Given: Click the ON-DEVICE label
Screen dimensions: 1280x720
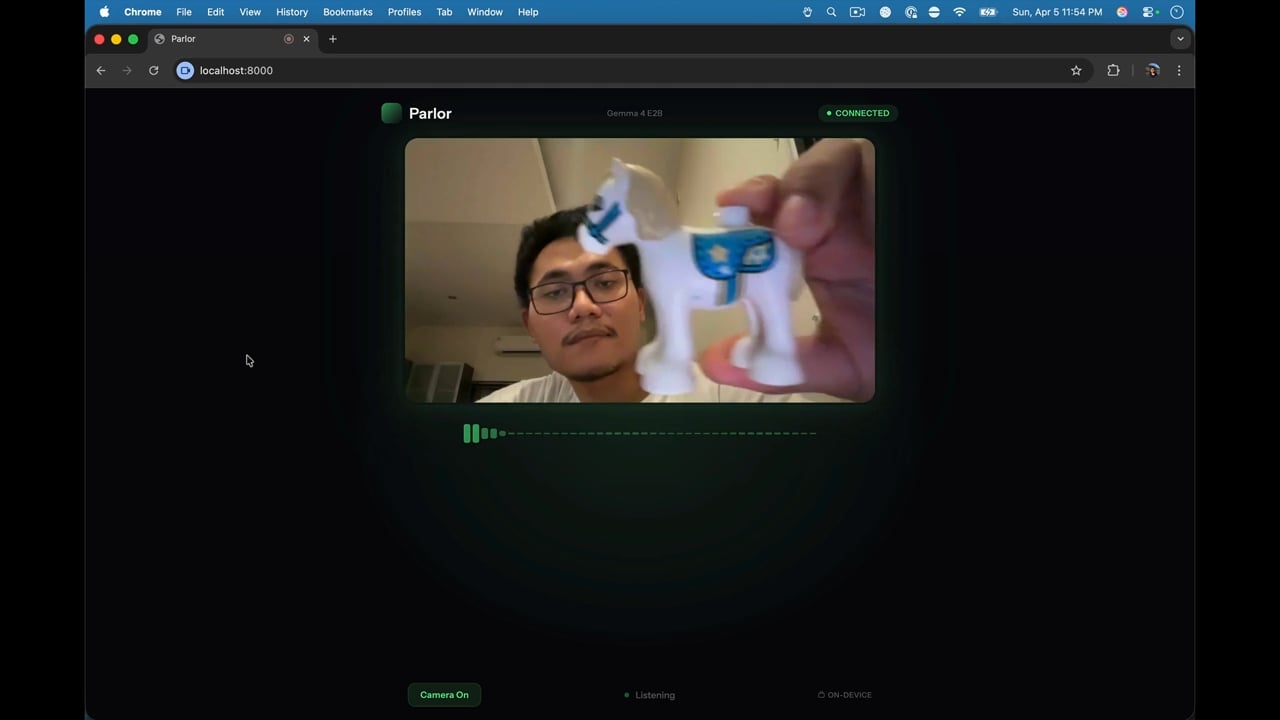Looking at the screenshot, I should [850, 695].
